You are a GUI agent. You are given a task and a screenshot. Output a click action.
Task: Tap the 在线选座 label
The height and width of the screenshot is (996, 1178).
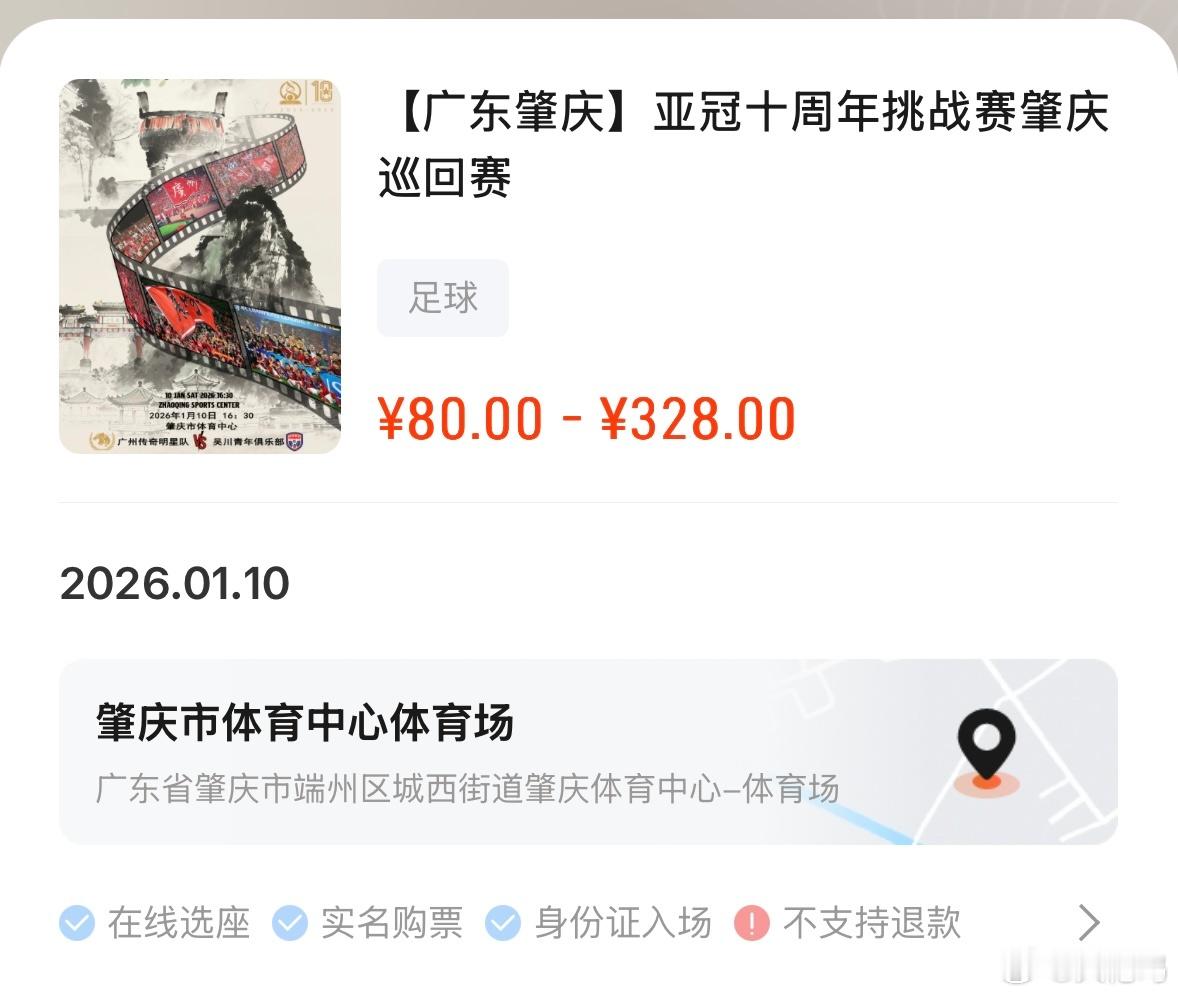coord(179,923)
